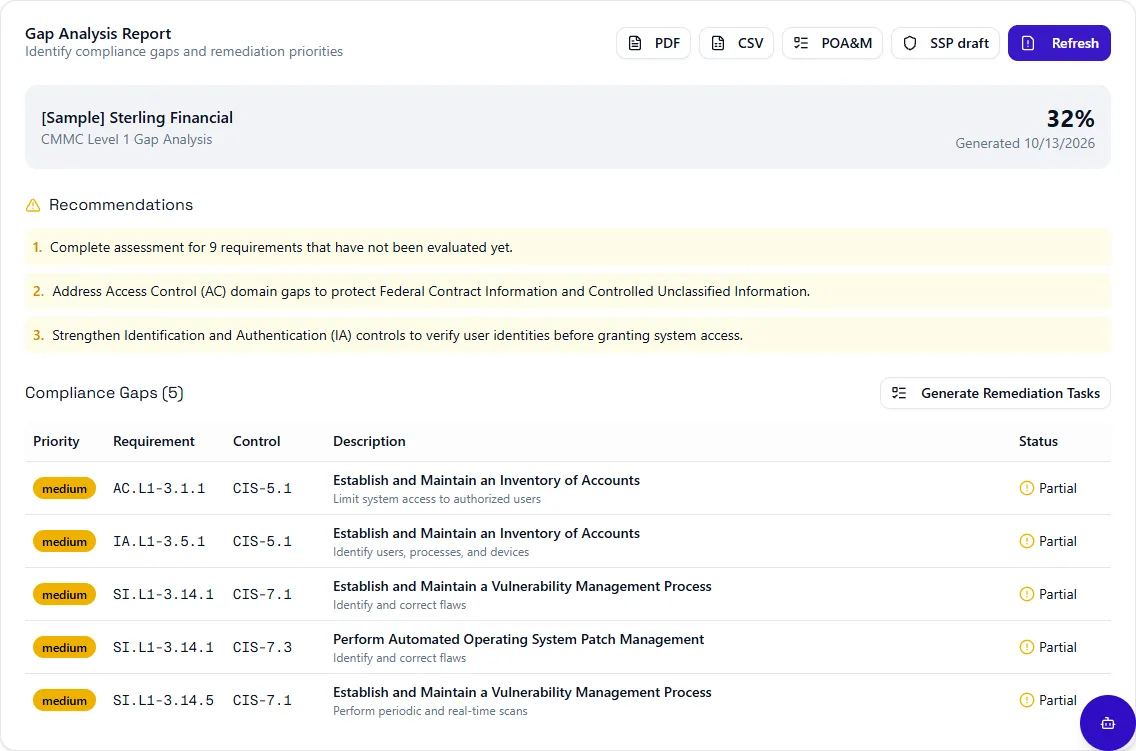Click the 32% compliance score

click(x=1070, y=119)
